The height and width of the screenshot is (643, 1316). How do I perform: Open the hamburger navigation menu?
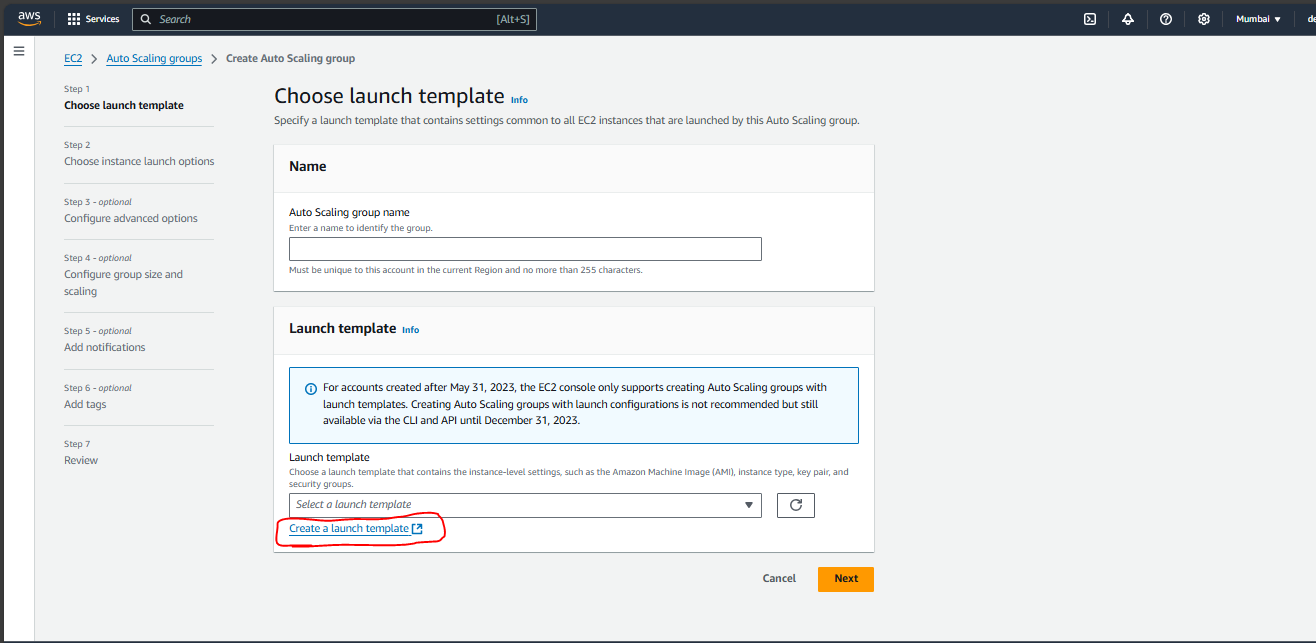coord(18,50)
